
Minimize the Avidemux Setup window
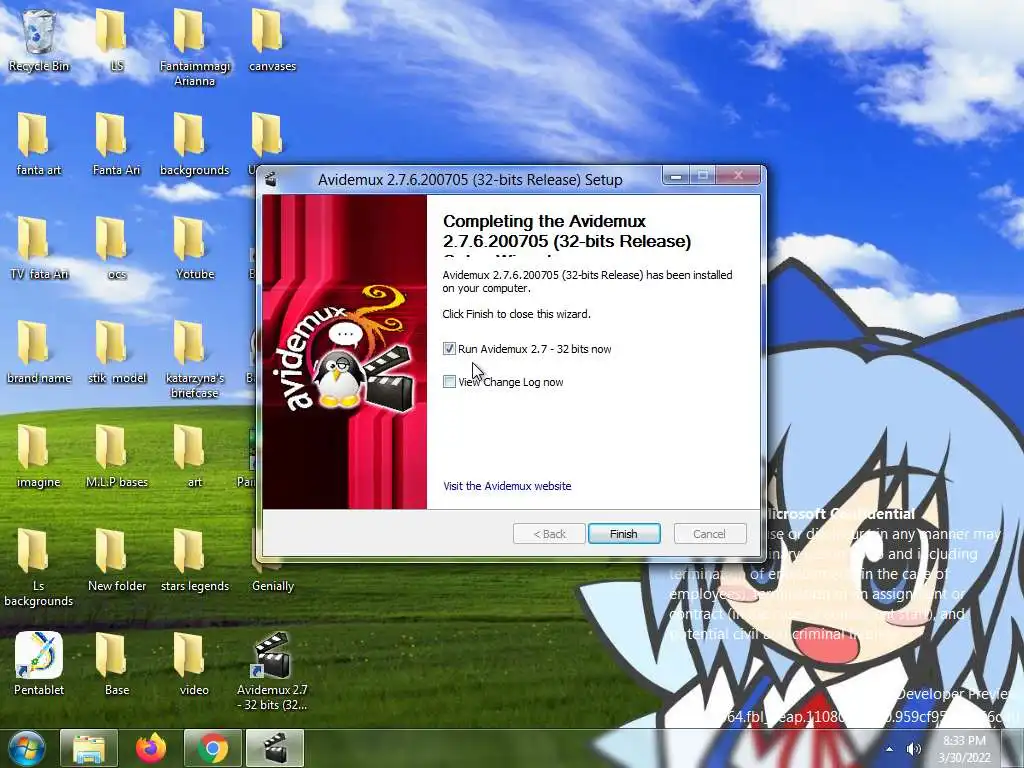677,176
